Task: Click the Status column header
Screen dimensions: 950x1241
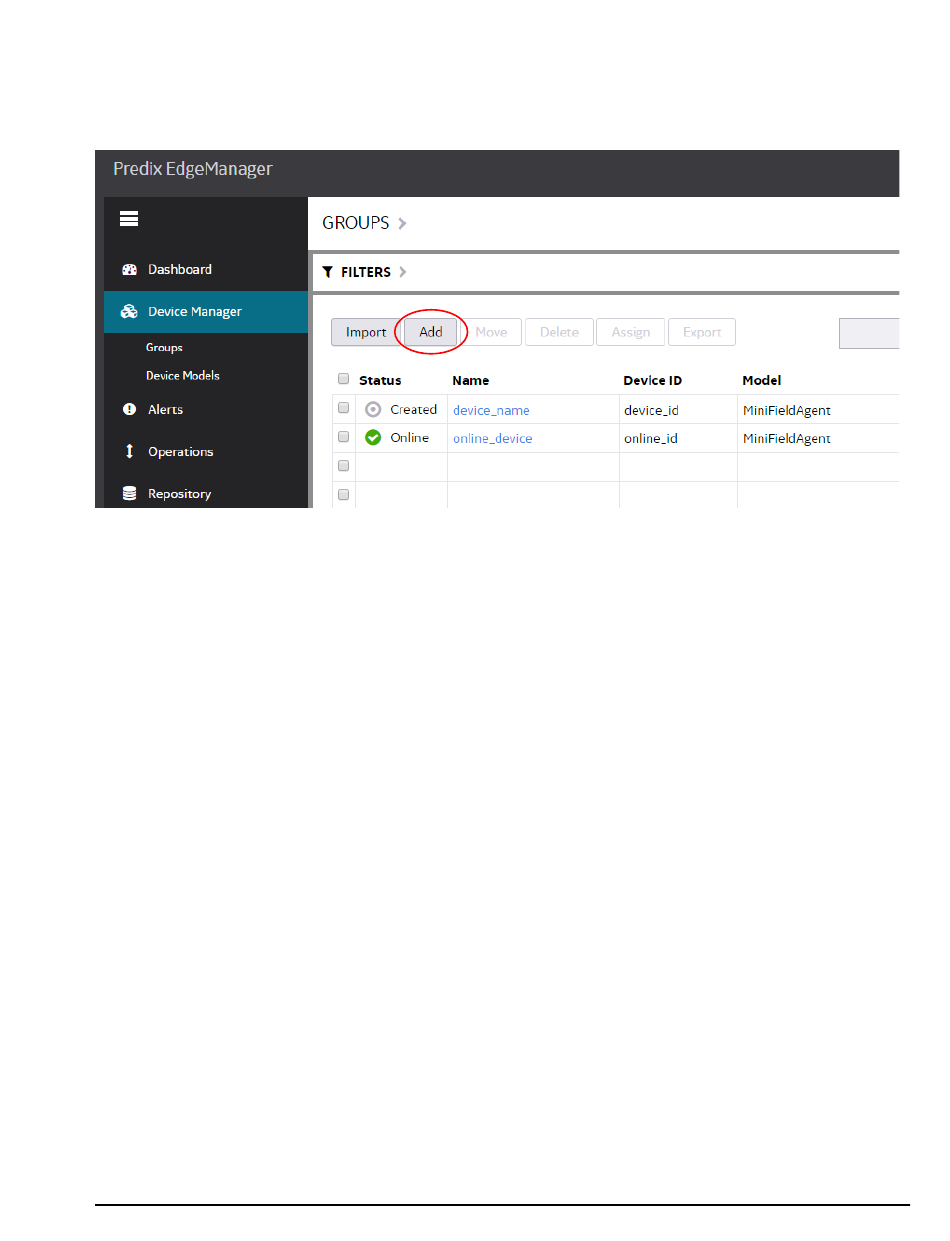Action: tap(380, 380)
